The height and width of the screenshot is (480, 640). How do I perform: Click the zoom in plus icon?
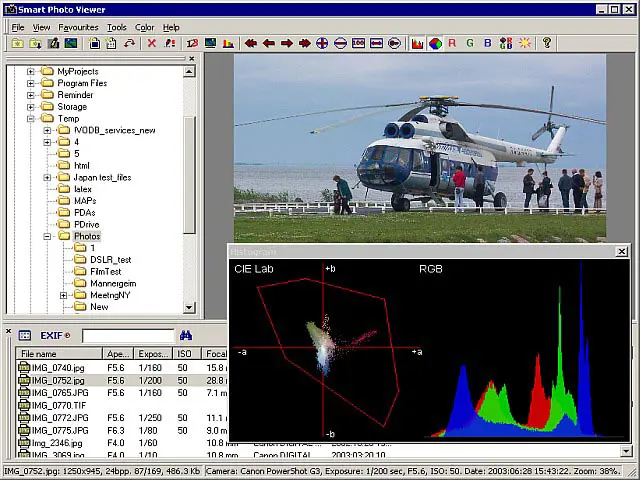(x=322, y=44)
